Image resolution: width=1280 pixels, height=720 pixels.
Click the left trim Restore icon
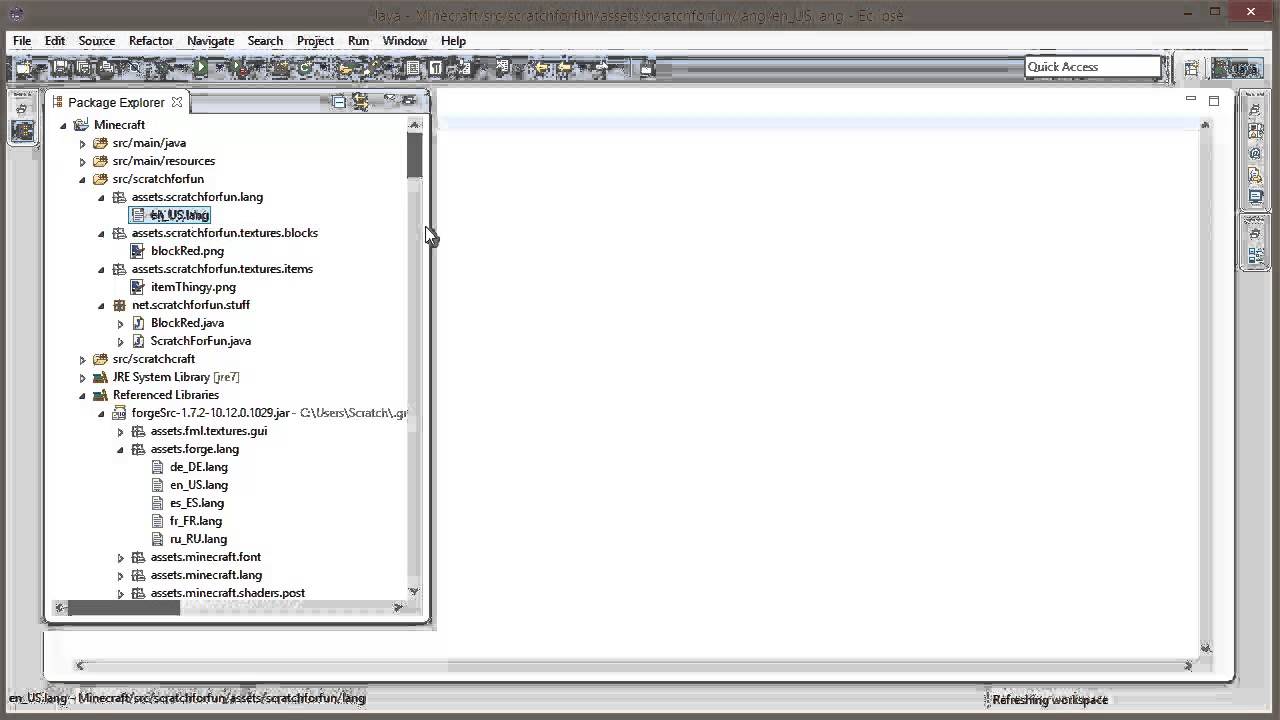tap(21, 109)
